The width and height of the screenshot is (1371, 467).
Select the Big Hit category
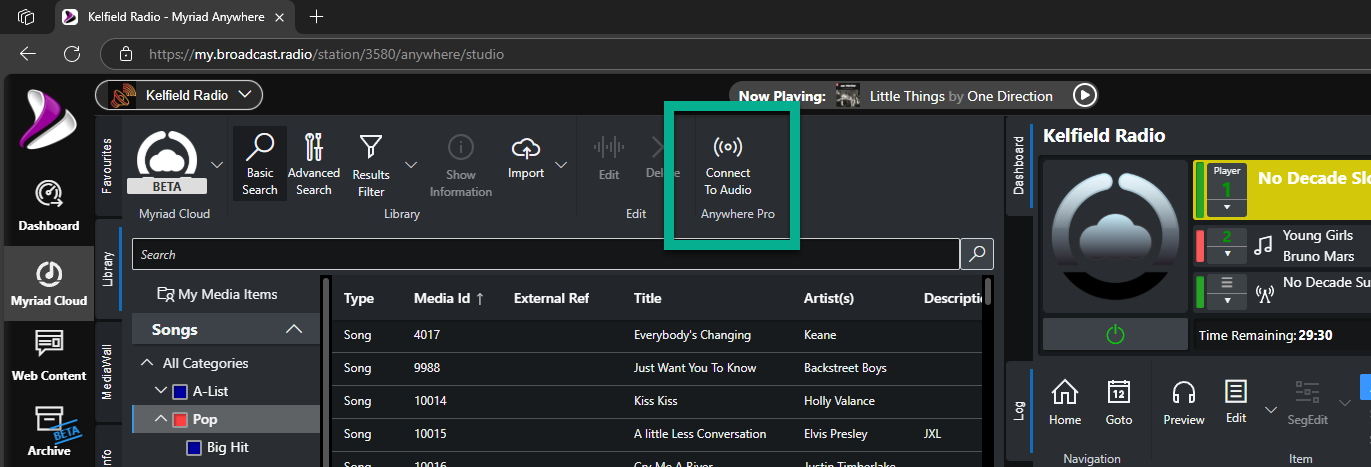coord(227,447)
